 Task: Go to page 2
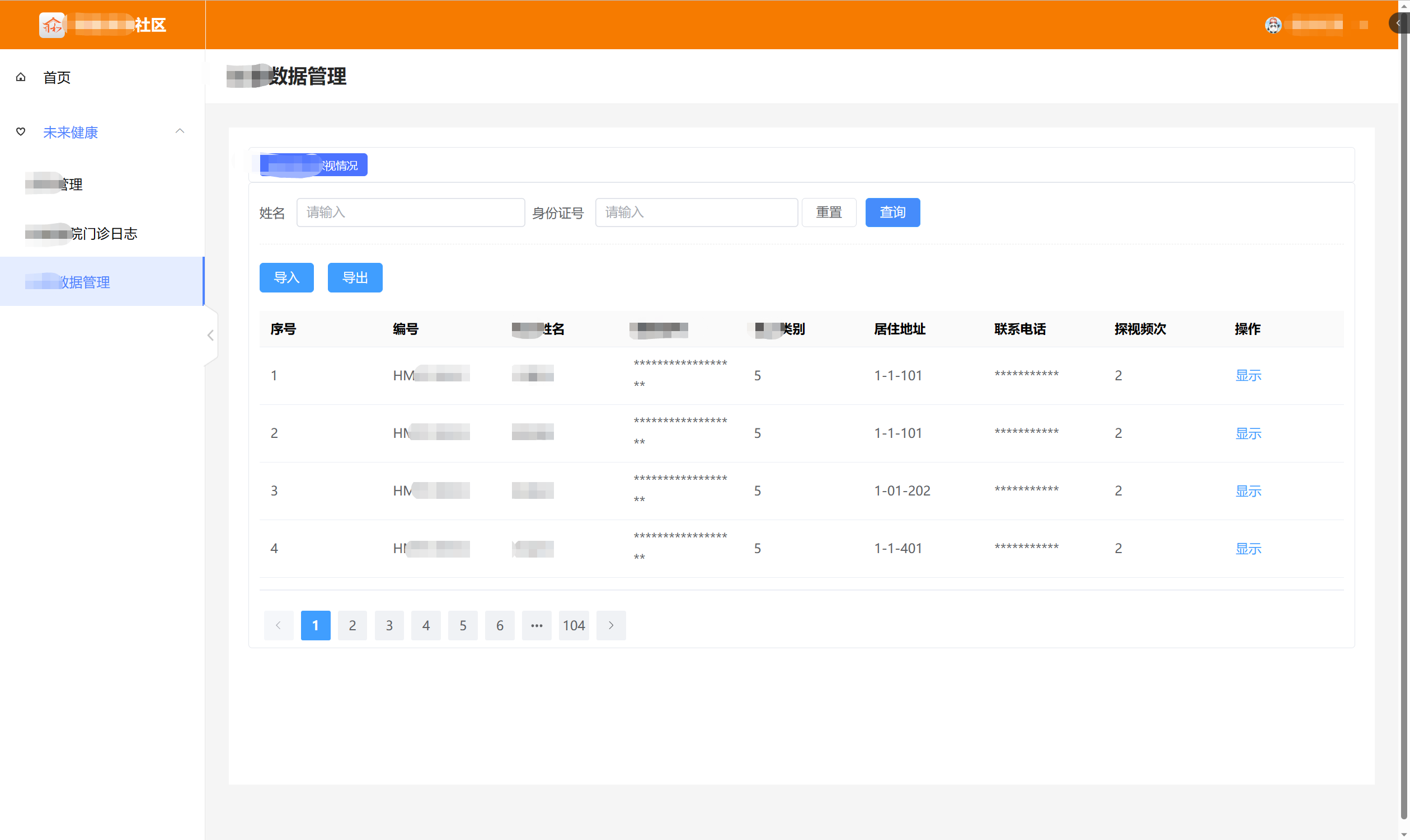pyautogui.click(x=352, y=625)
